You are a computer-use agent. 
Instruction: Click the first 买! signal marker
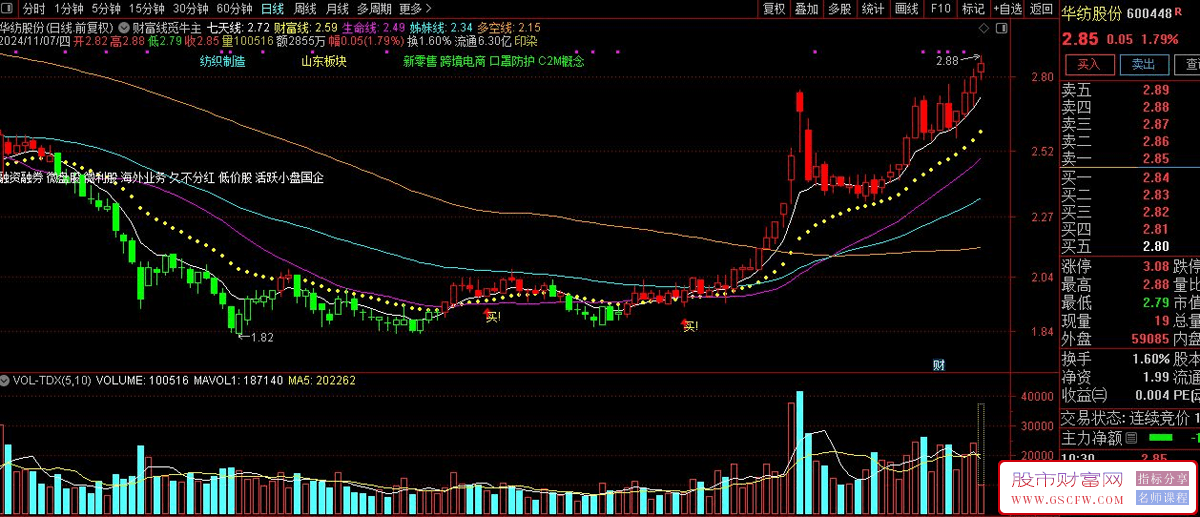click(x=493, y=317)
